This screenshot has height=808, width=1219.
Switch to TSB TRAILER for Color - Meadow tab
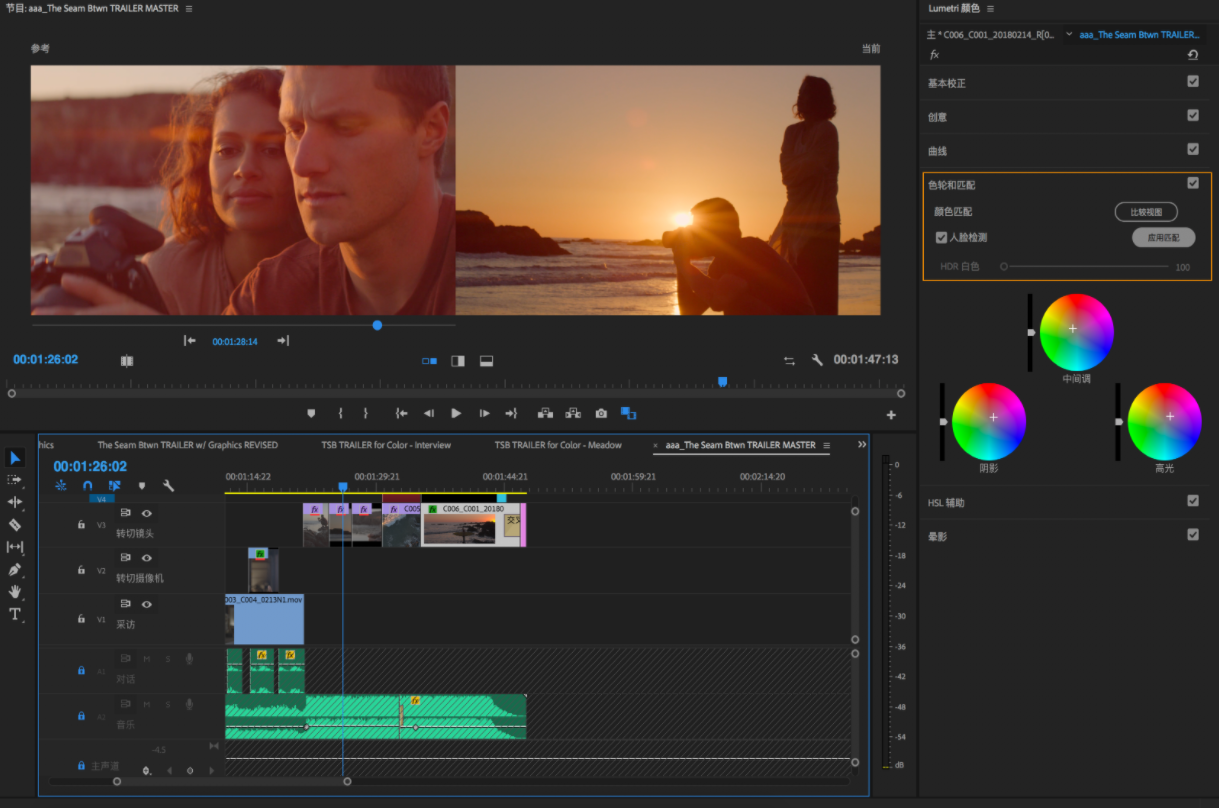557,445
